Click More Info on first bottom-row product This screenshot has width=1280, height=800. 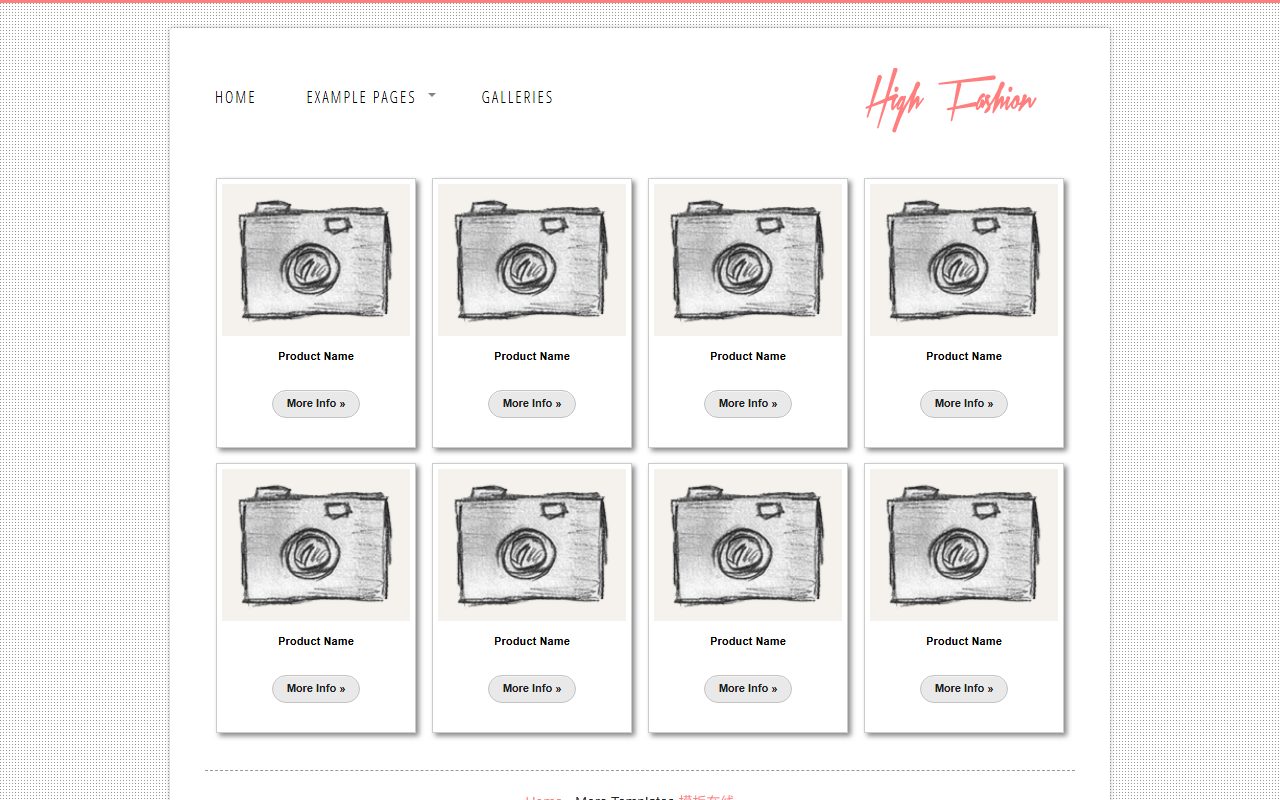tap(316, 689)
